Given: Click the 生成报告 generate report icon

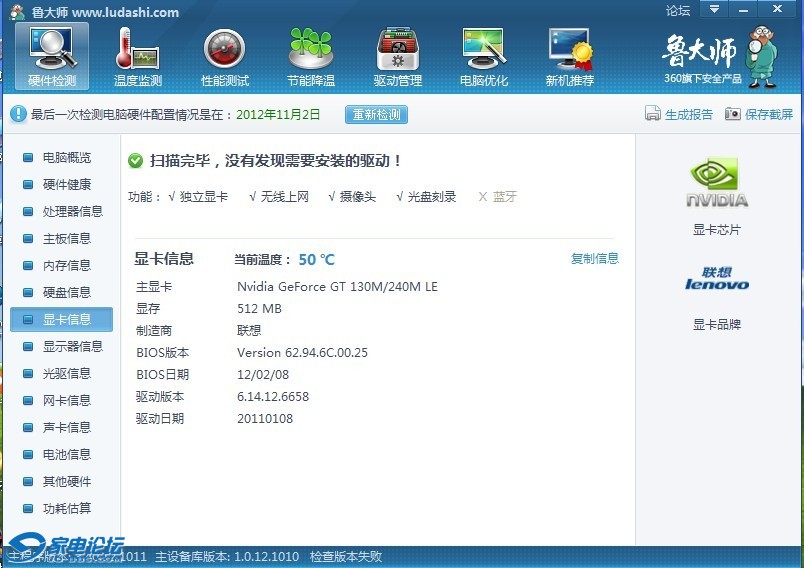Looking at the screenshot, I should pos(653,114).
